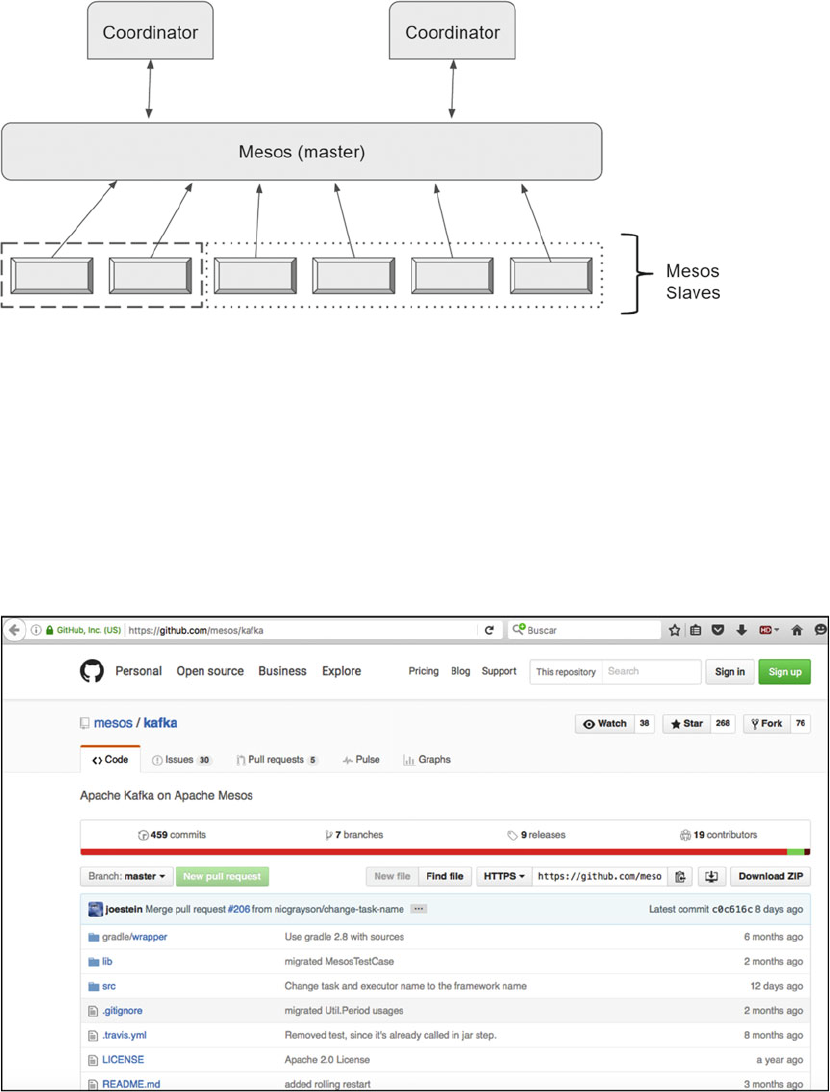
Task: Click the mesos owner link
Action: tap(113, 723)
